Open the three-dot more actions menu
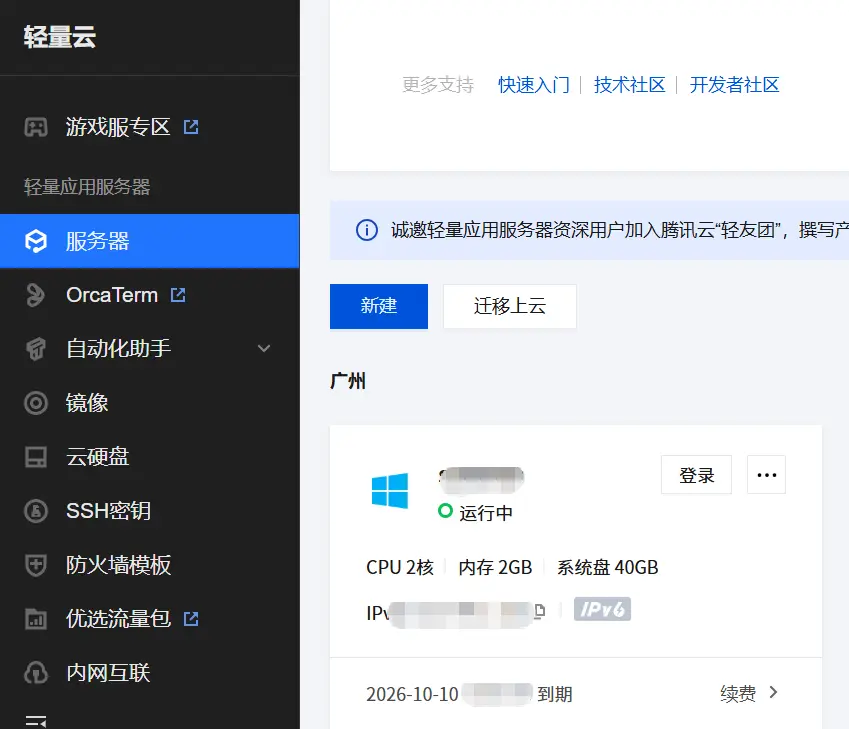This screenshot has width=849, height=729. point(766,475)
